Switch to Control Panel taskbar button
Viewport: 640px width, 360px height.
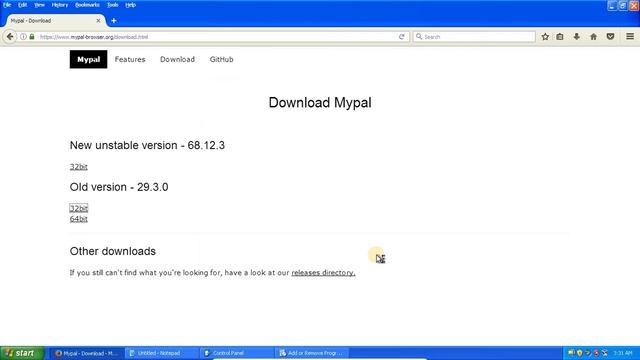coord(236,353)
